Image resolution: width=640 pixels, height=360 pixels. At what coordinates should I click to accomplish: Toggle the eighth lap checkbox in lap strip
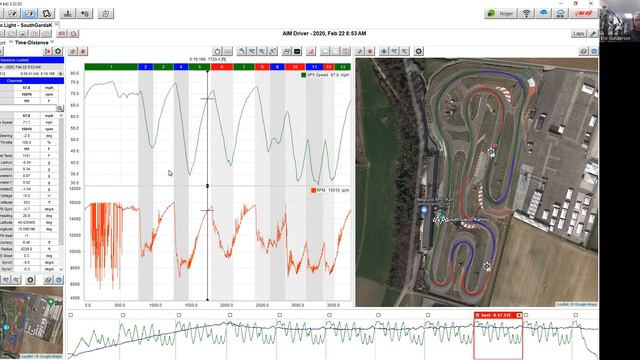(x=428, y=315)
